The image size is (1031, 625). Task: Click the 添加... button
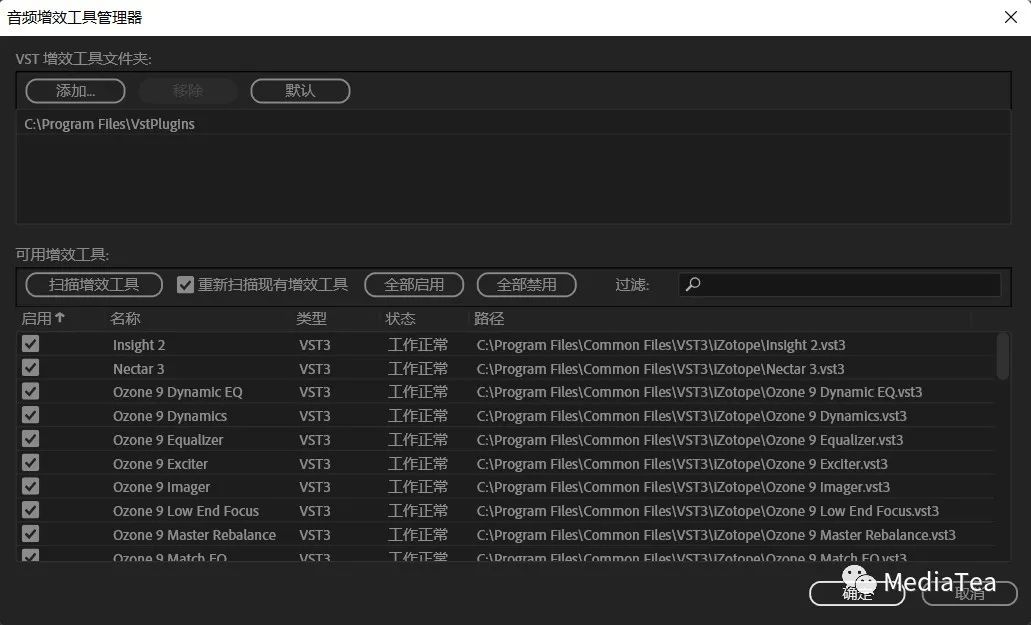(x=76, y=91)
